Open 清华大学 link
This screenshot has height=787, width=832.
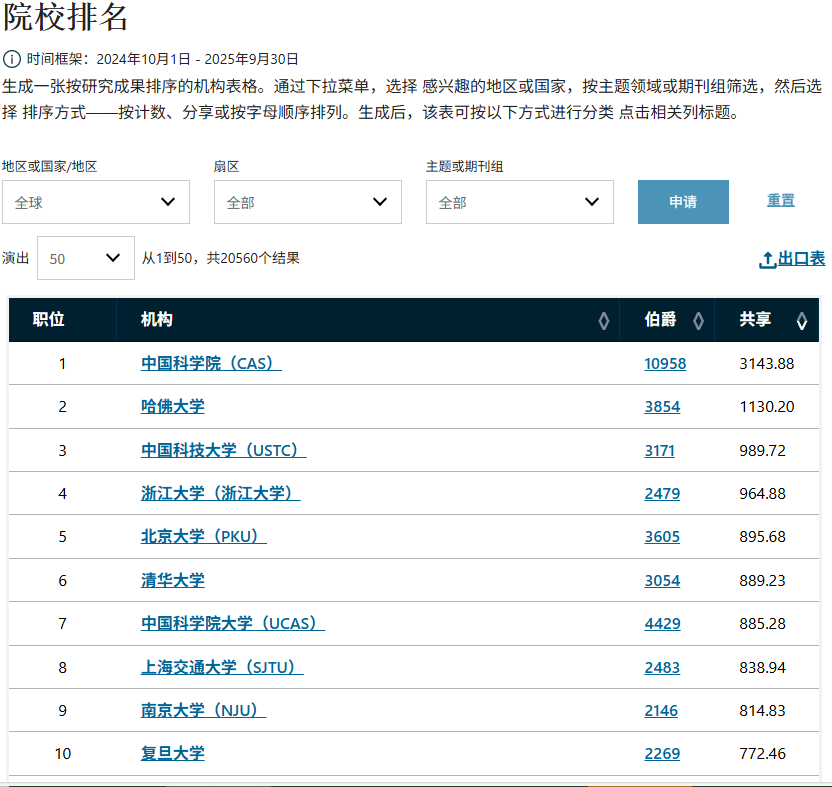172,580
